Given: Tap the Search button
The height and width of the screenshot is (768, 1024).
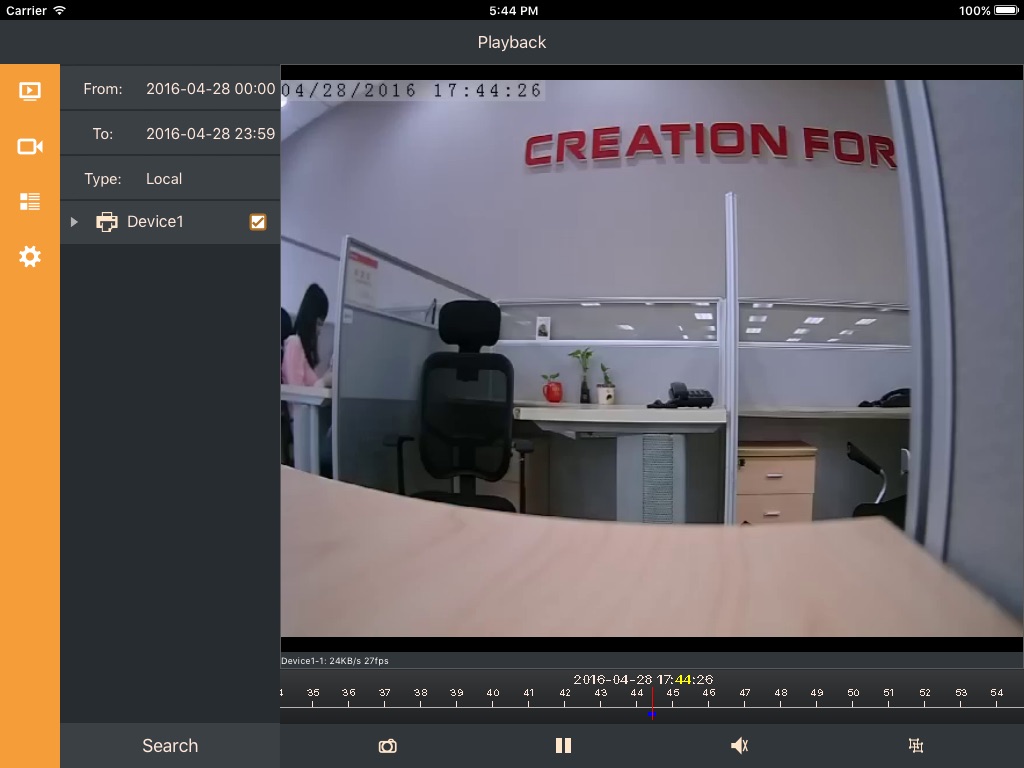Looking at the screenshot, I should click(170, 746).
